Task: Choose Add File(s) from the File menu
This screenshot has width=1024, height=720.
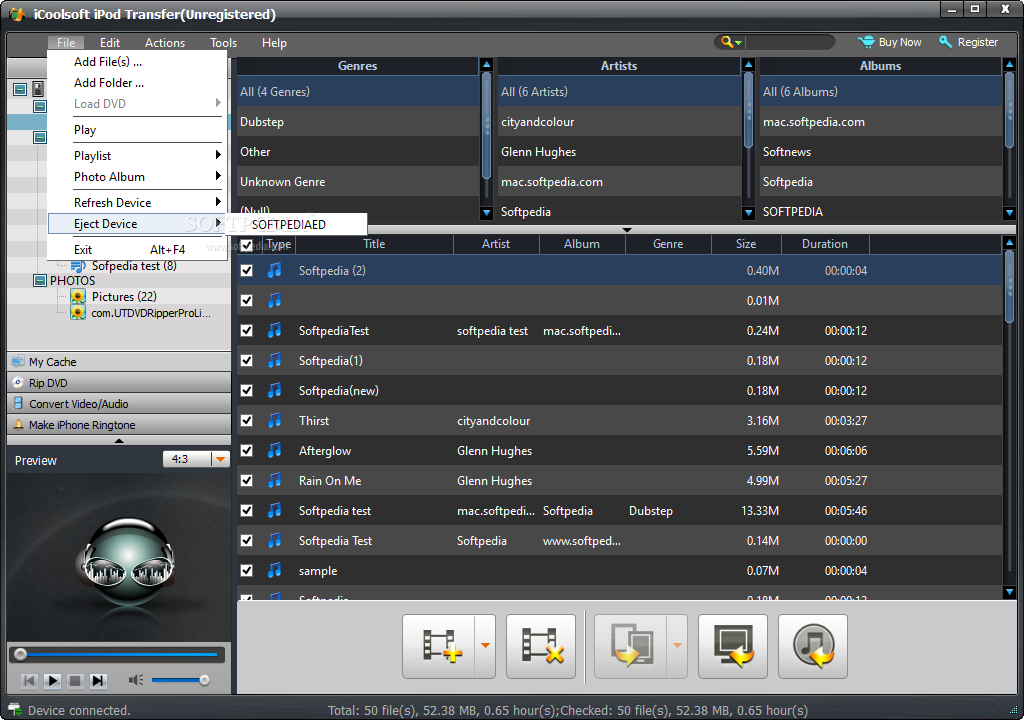Action: [137, 61]
